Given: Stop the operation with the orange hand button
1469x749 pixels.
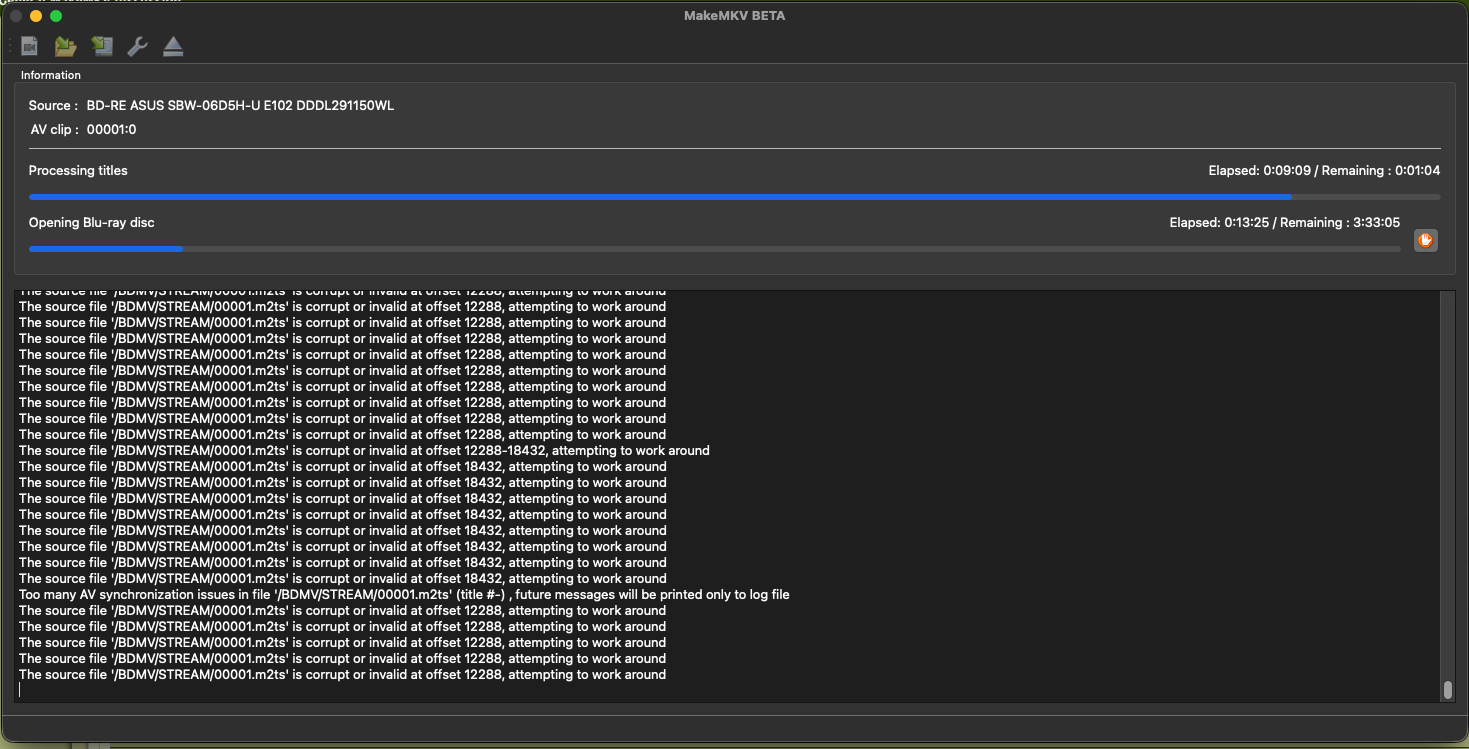Looking at the screenshot, I should click(1425, 240).
